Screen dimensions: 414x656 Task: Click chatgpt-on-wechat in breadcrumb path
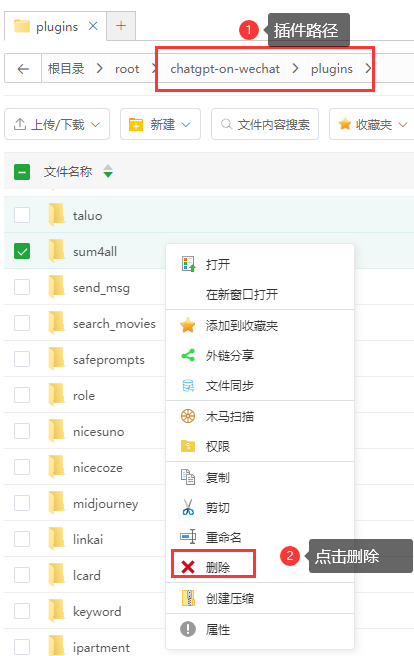coord(225,69)
